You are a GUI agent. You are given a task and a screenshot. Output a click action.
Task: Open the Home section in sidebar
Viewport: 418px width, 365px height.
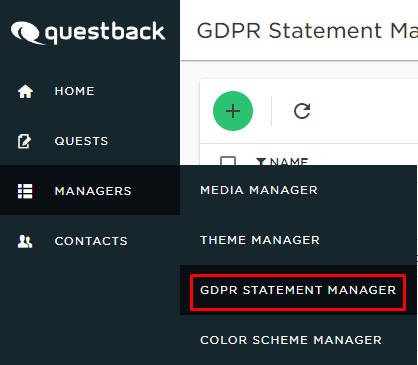(90, 91)
